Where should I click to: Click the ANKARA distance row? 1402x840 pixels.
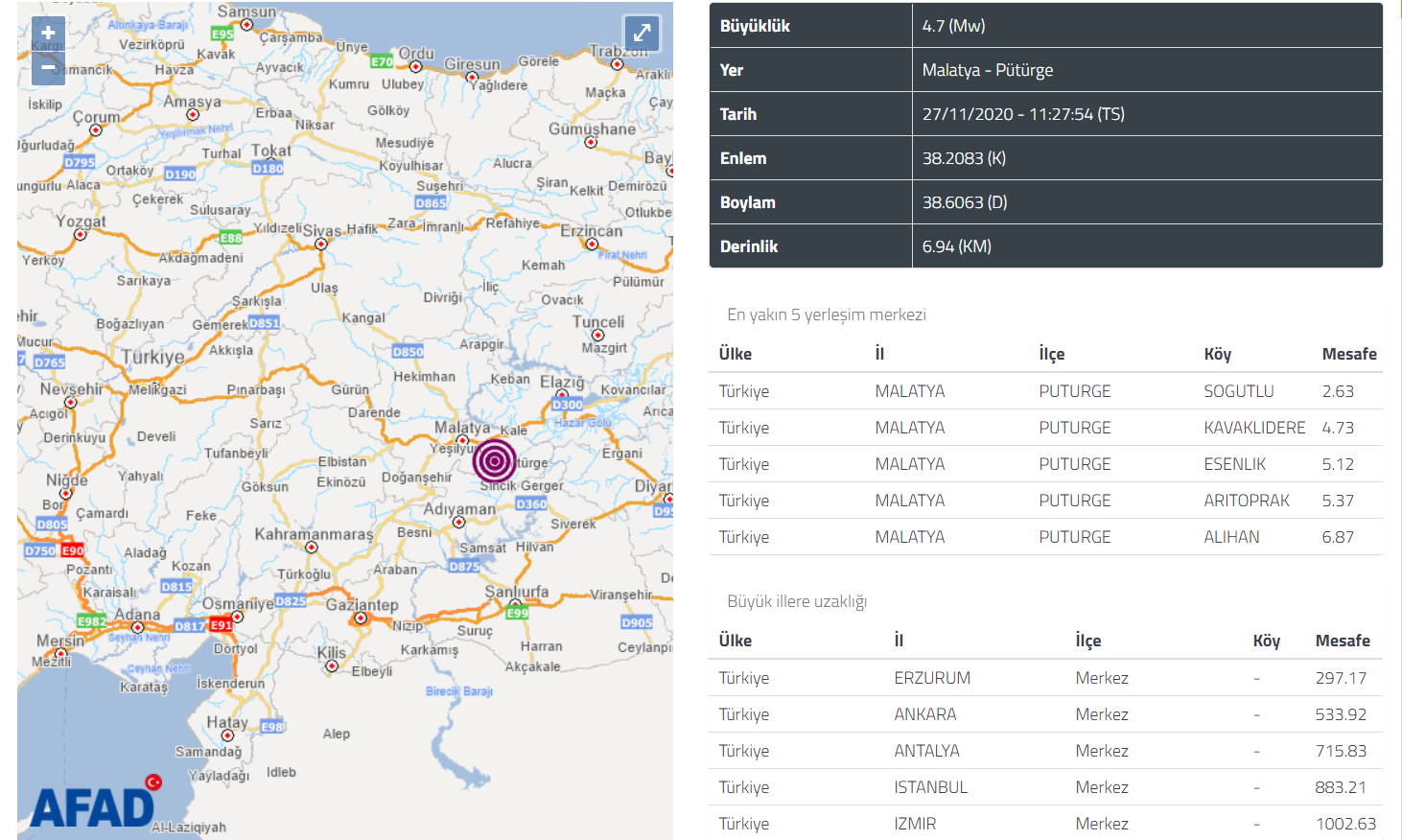[1045, 714]
